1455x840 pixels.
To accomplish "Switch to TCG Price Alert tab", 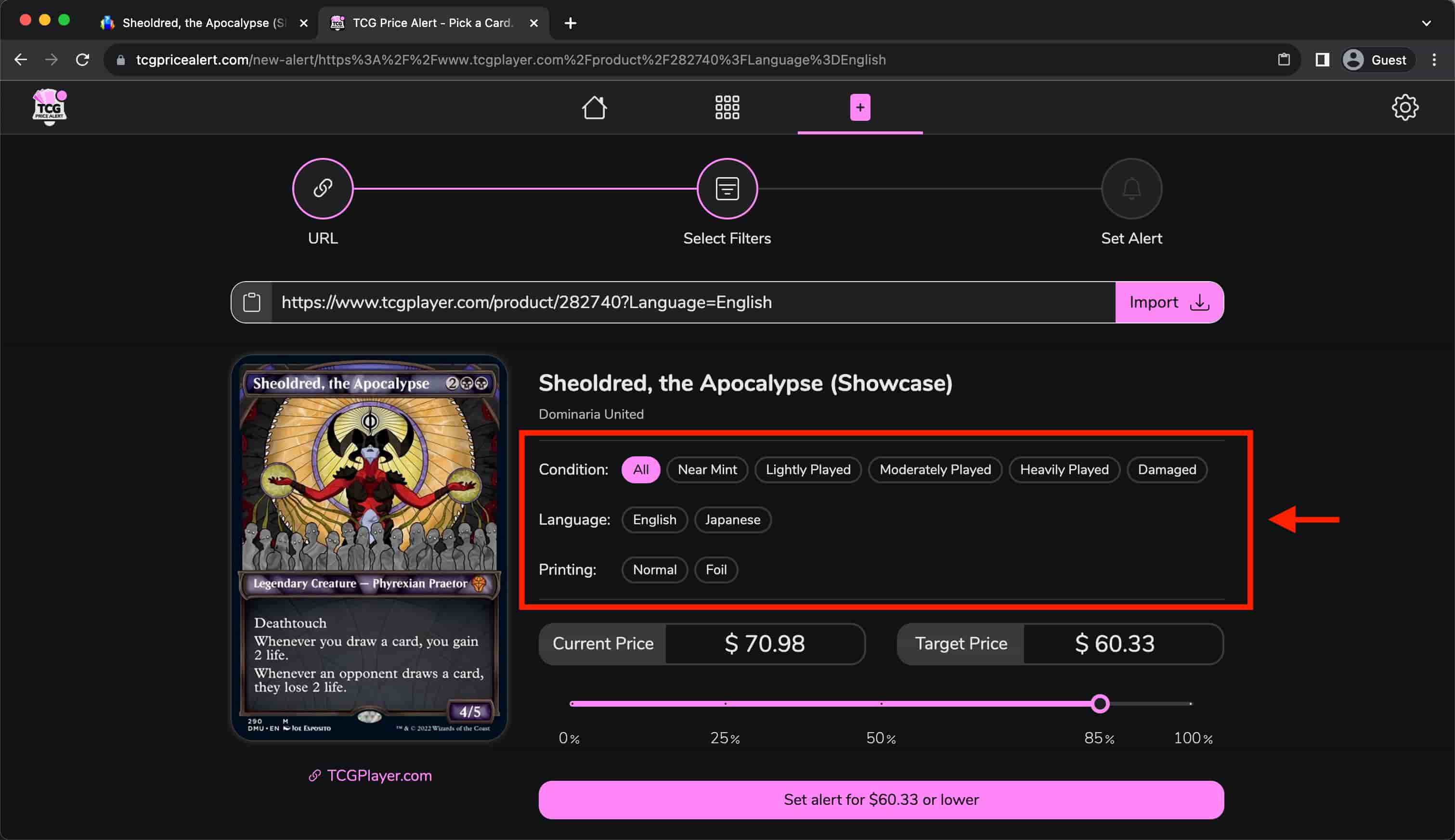I will [433, 23].
